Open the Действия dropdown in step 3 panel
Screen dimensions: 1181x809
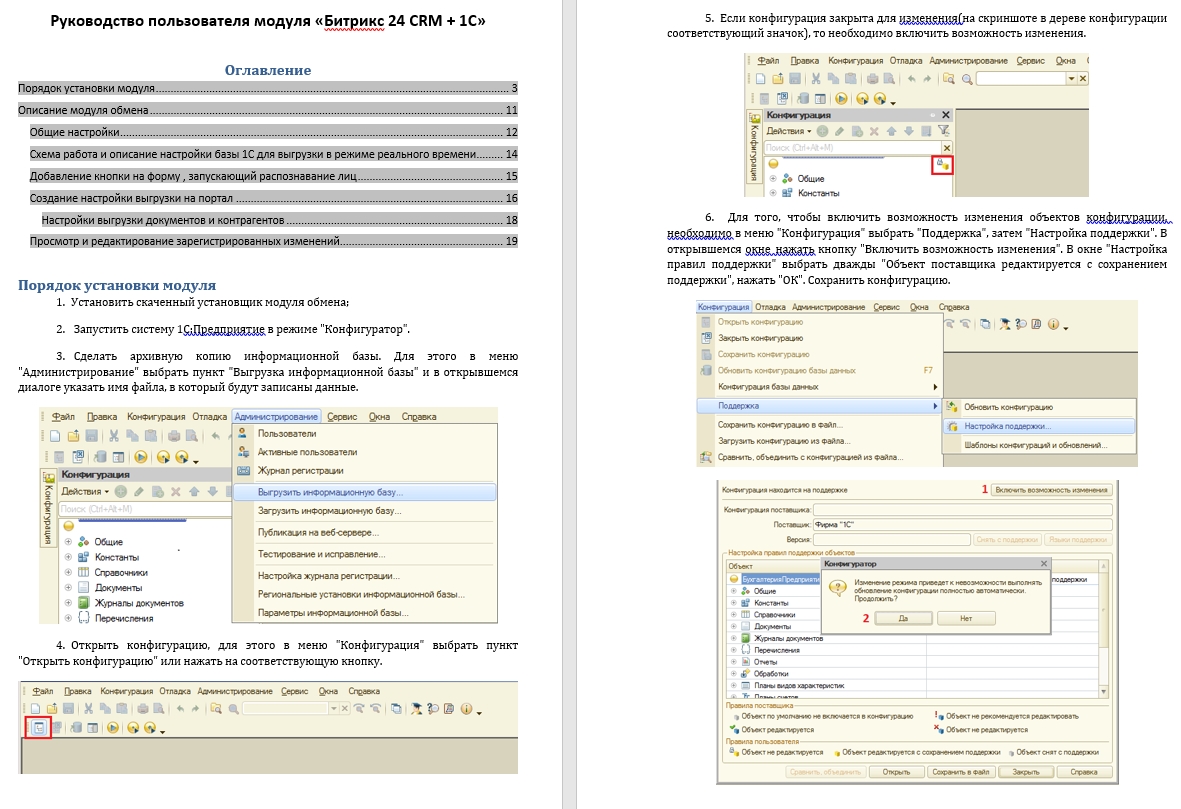(x=85, y=491)
